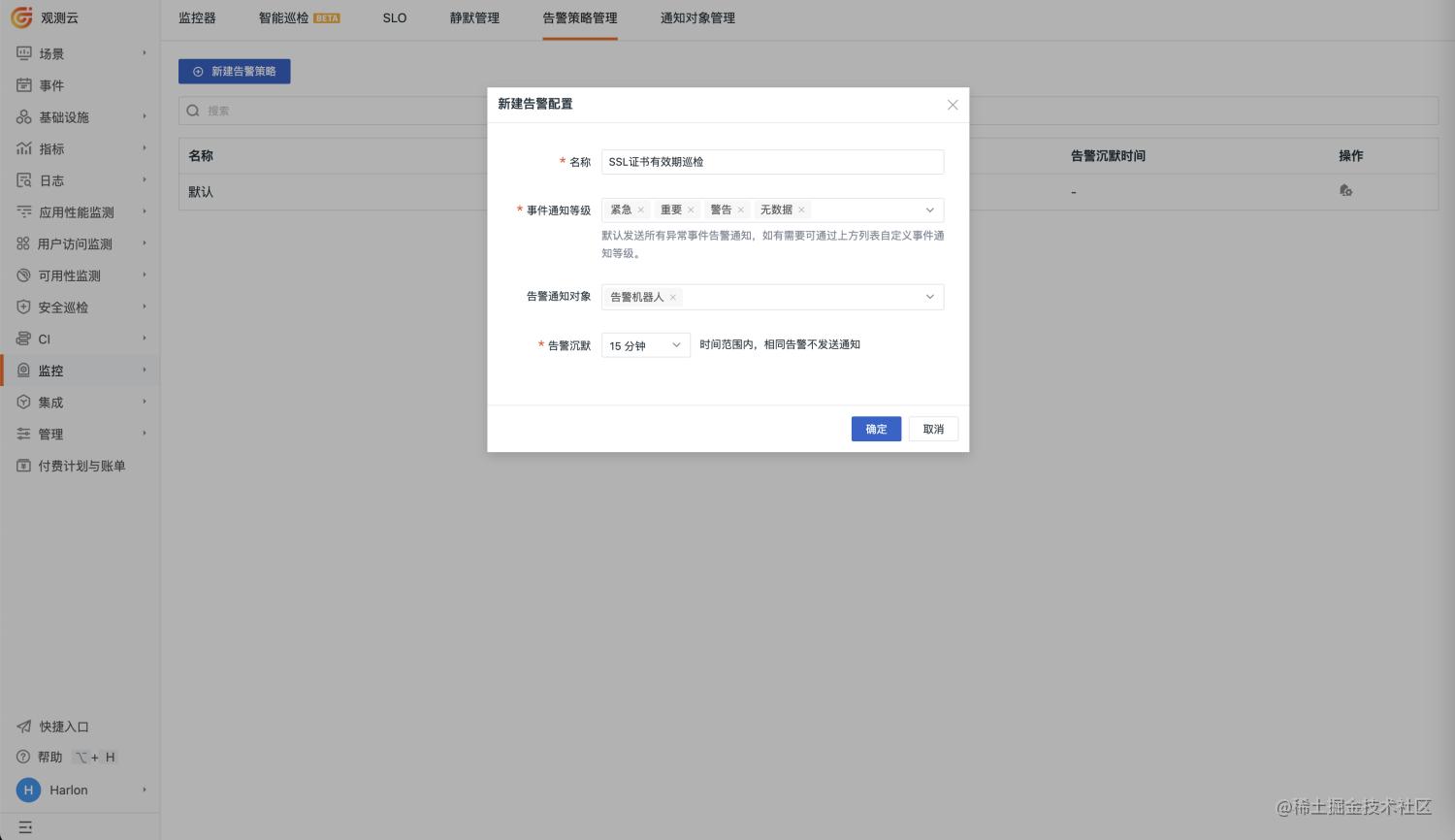1455x840 pixels.
Task: Open the 场景 section in the sidebar
Action: click(x=49, y=53)
